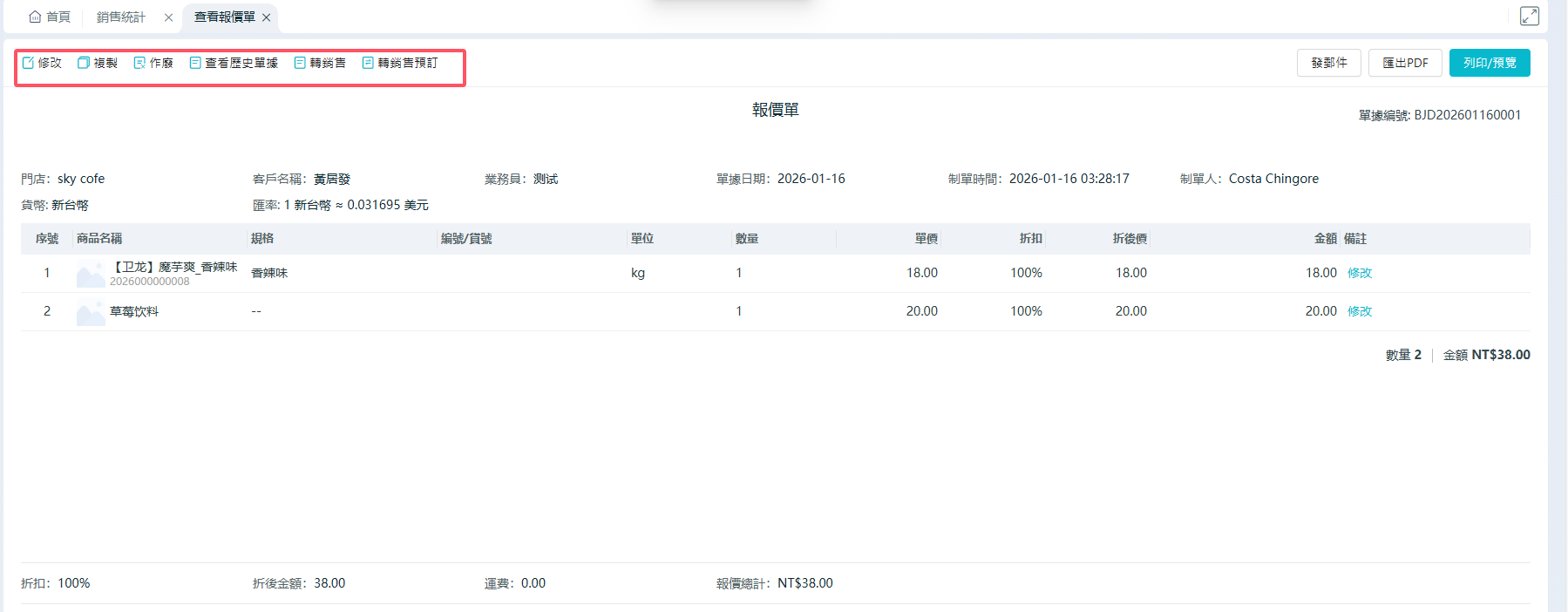Screen dimensions: 1568x612
Task: Select the 查看報價單 tab
Action: [224, 17]
